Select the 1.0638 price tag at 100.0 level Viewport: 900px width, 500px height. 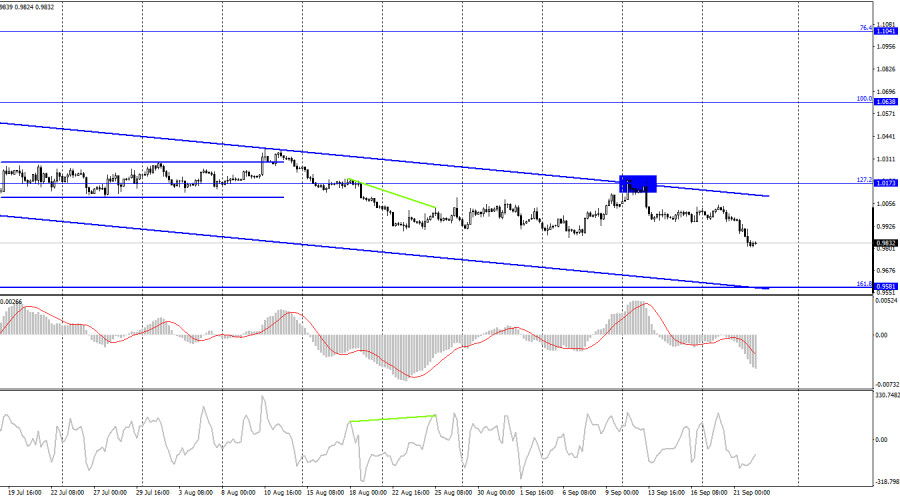(x=886, y=102)
